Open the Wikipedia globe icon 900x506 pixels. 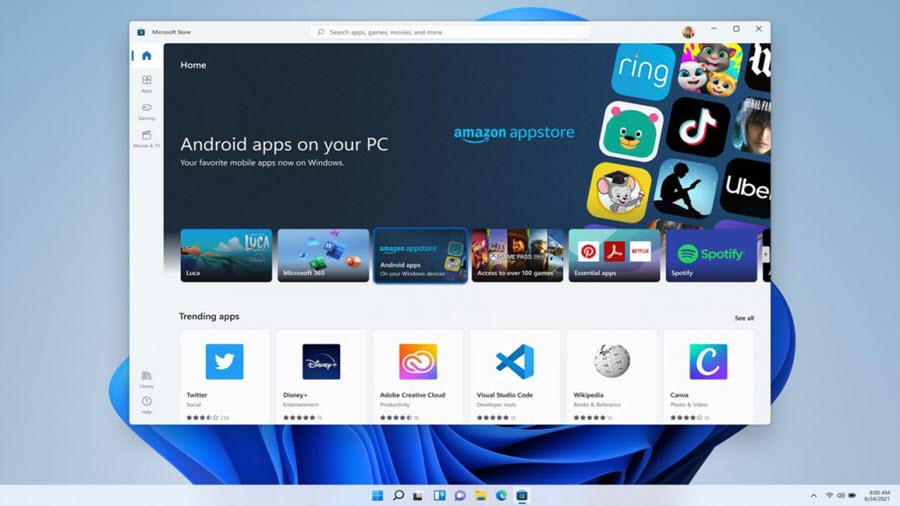pyautogui.click(x=612, y=361)
